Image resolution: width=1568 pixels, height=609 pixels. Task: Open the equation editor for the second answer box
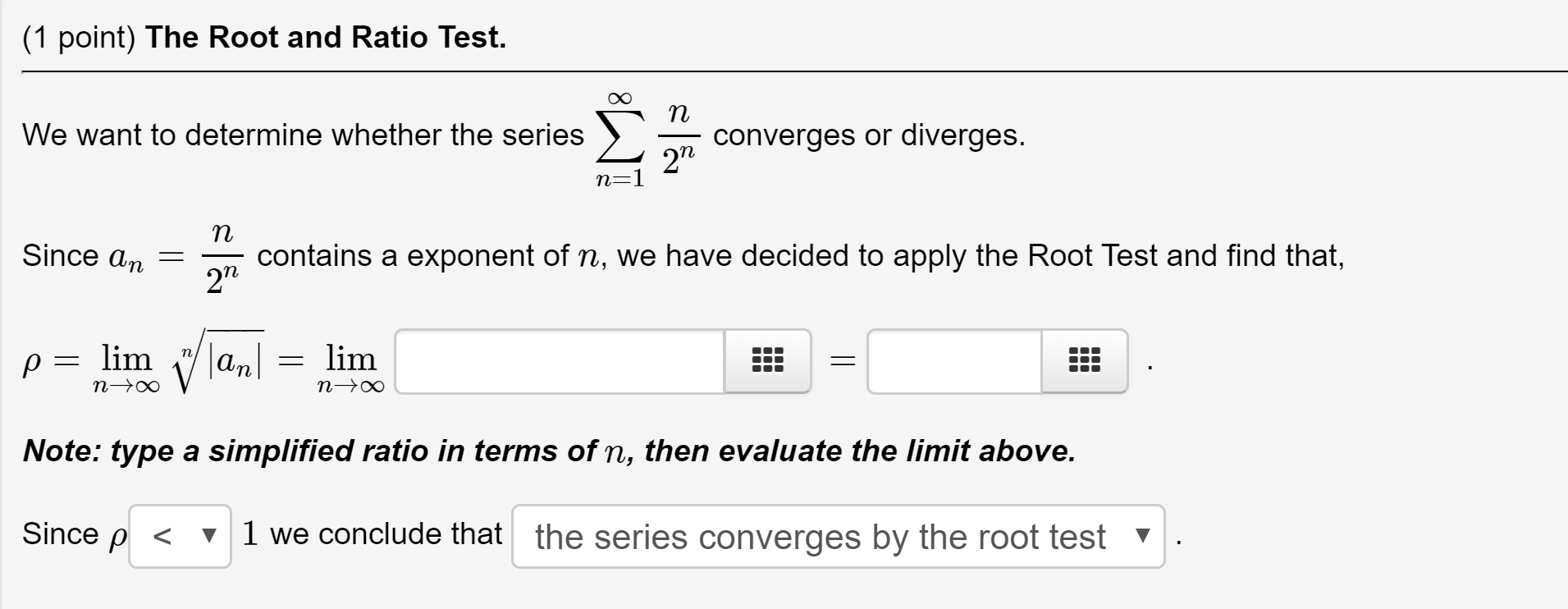pyautogui.click(x=1085, y=359)
